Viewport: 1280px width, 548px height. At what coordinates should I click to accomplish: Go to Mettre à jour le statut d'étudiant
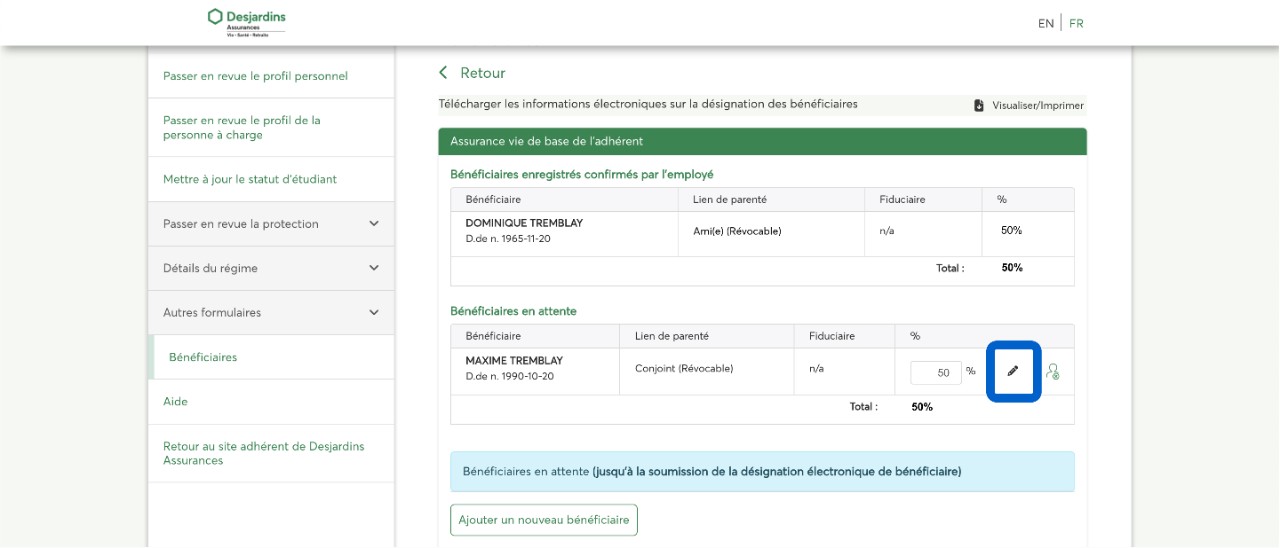pyautogui.click(x=250, y=180)
